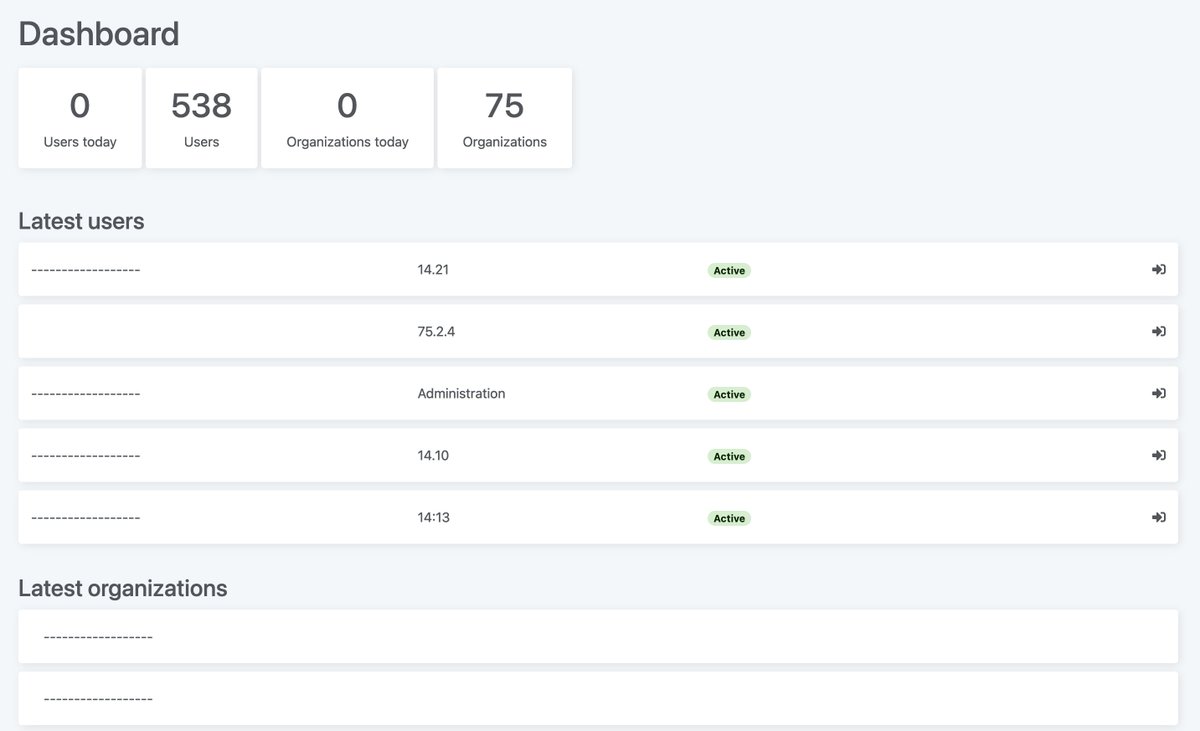
Task: Click the sign-in icon in the 14.21 row
Action: tap(1158, 270)
